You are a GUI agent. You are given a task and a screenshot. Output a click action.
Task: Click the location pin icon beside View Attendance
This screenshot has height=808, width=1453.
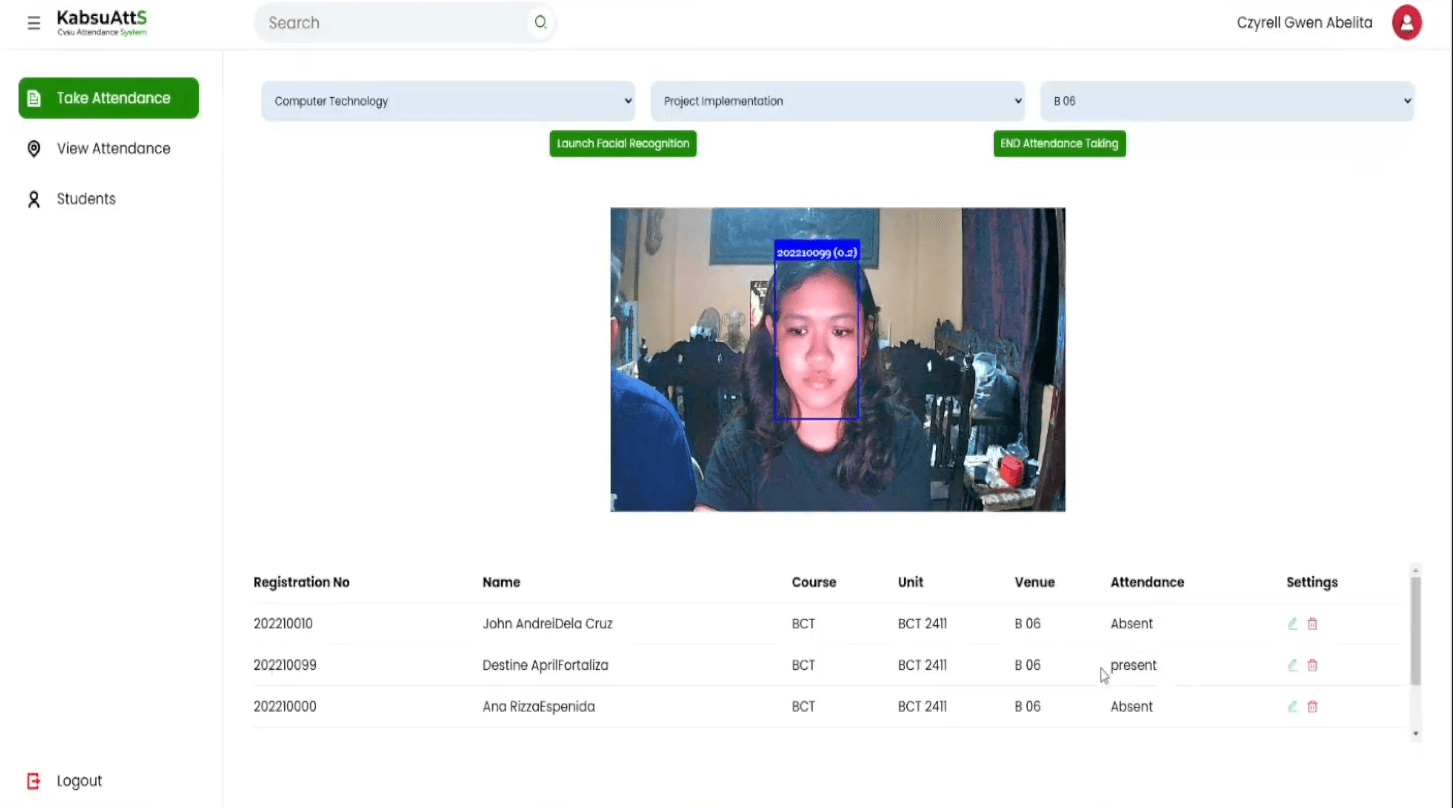point(33,148)
